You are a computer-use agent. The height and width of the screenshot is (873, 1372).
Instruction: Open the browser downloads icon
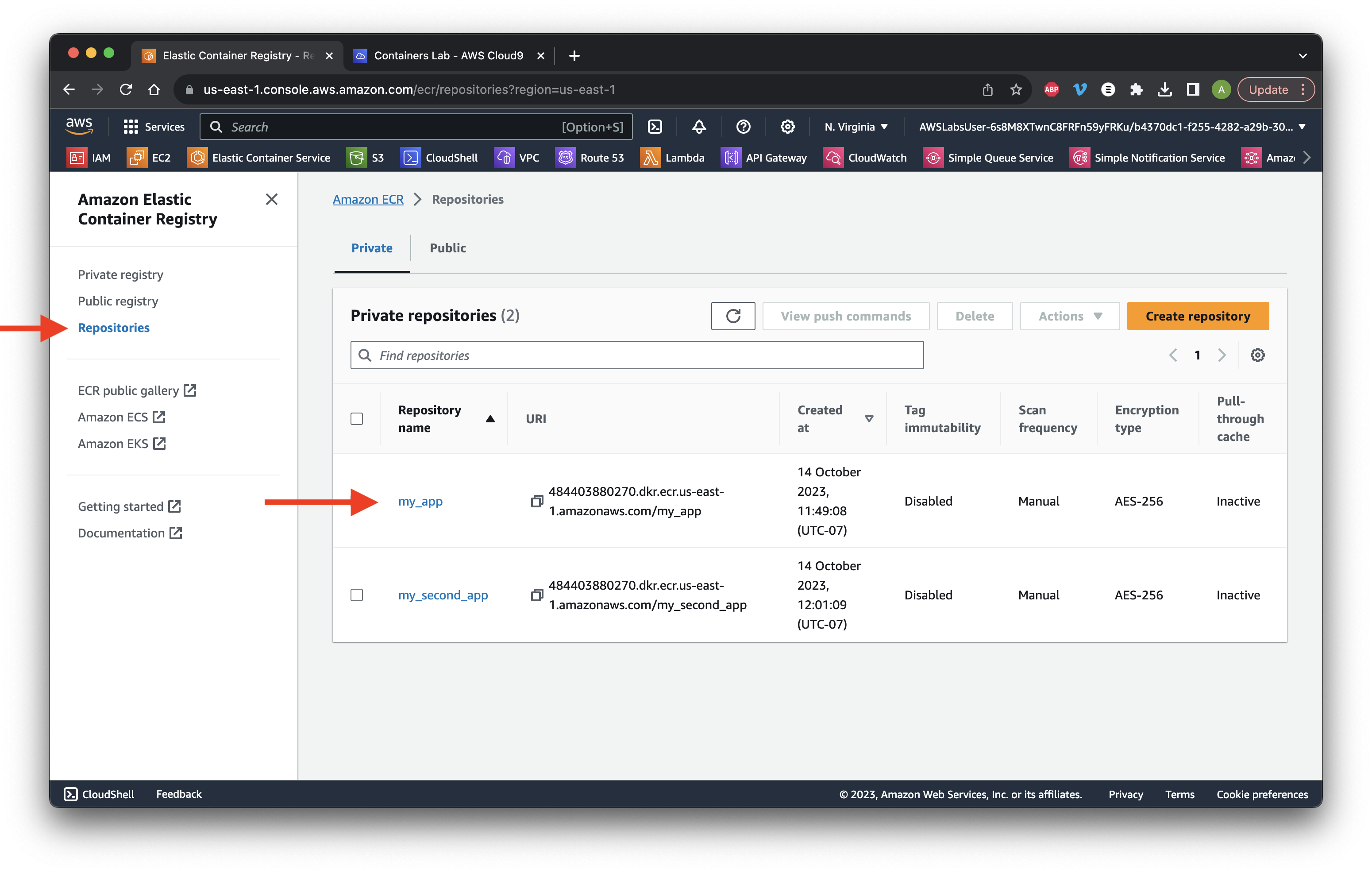click(1164, 89)
